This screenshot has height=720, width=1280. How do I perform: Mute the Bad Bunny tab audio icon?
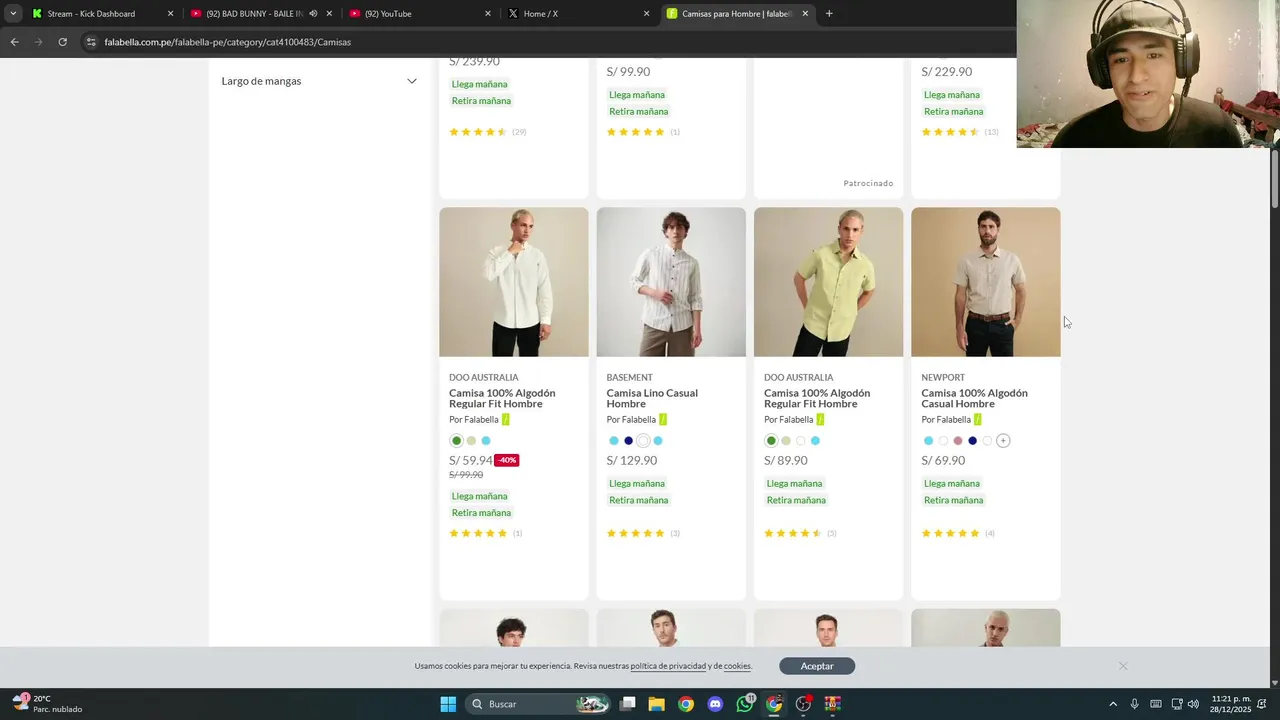[313, 14]
